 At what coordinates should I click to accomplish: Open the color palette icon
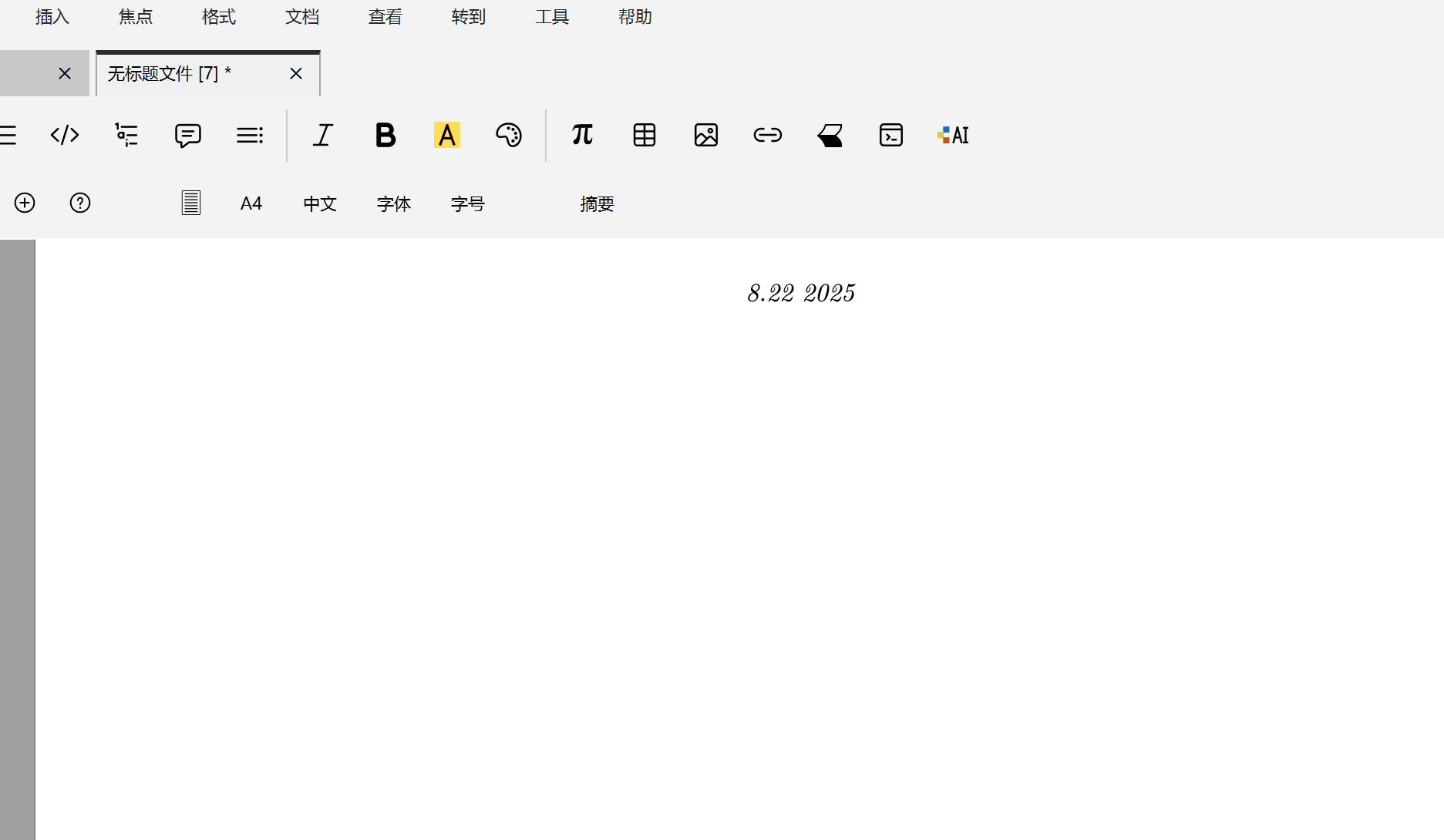(509, 135)
